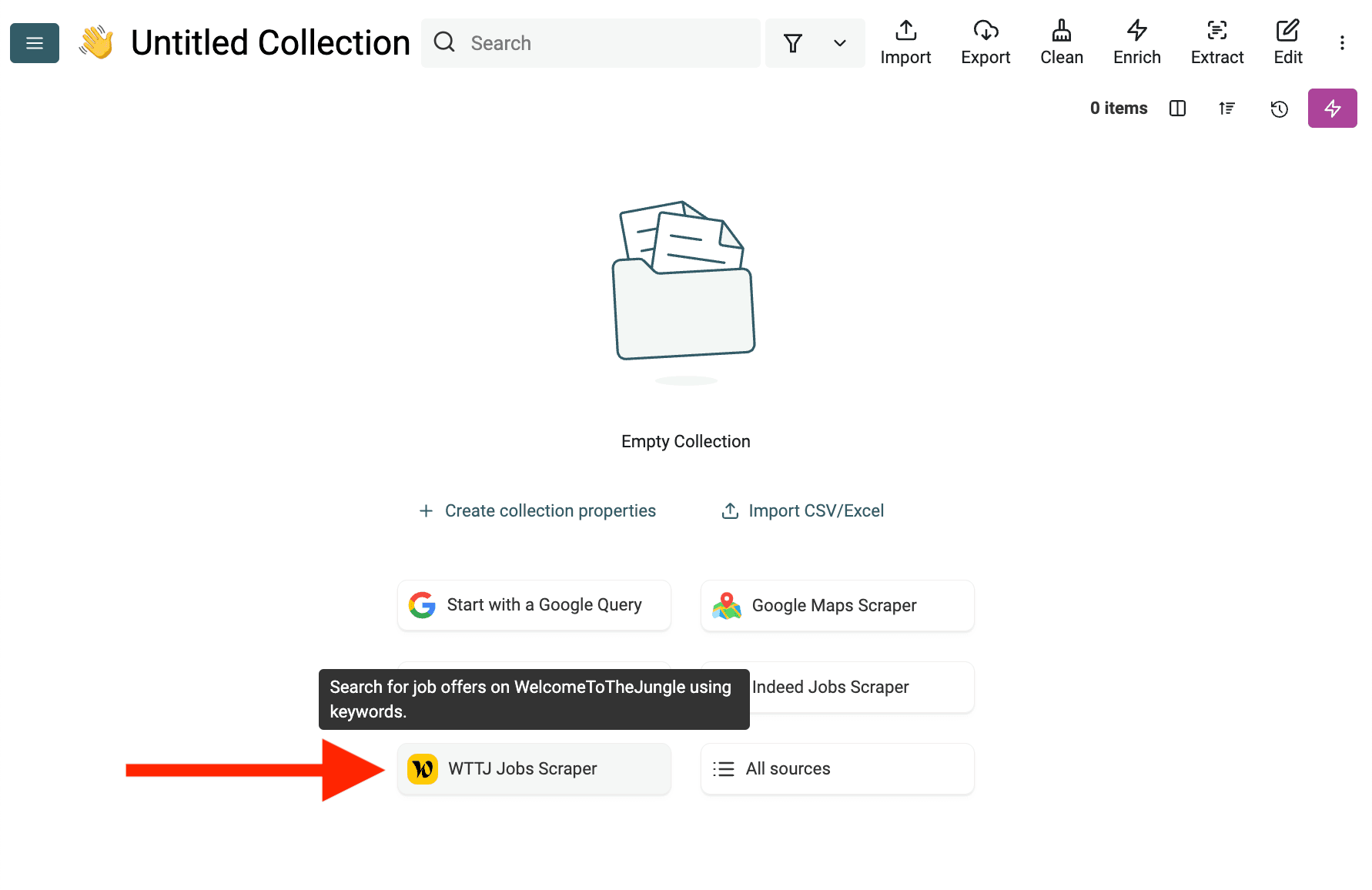Select the WTTJ Jobs Scraper source
This screenshot has width=1372, height=890.
(534, 768)
